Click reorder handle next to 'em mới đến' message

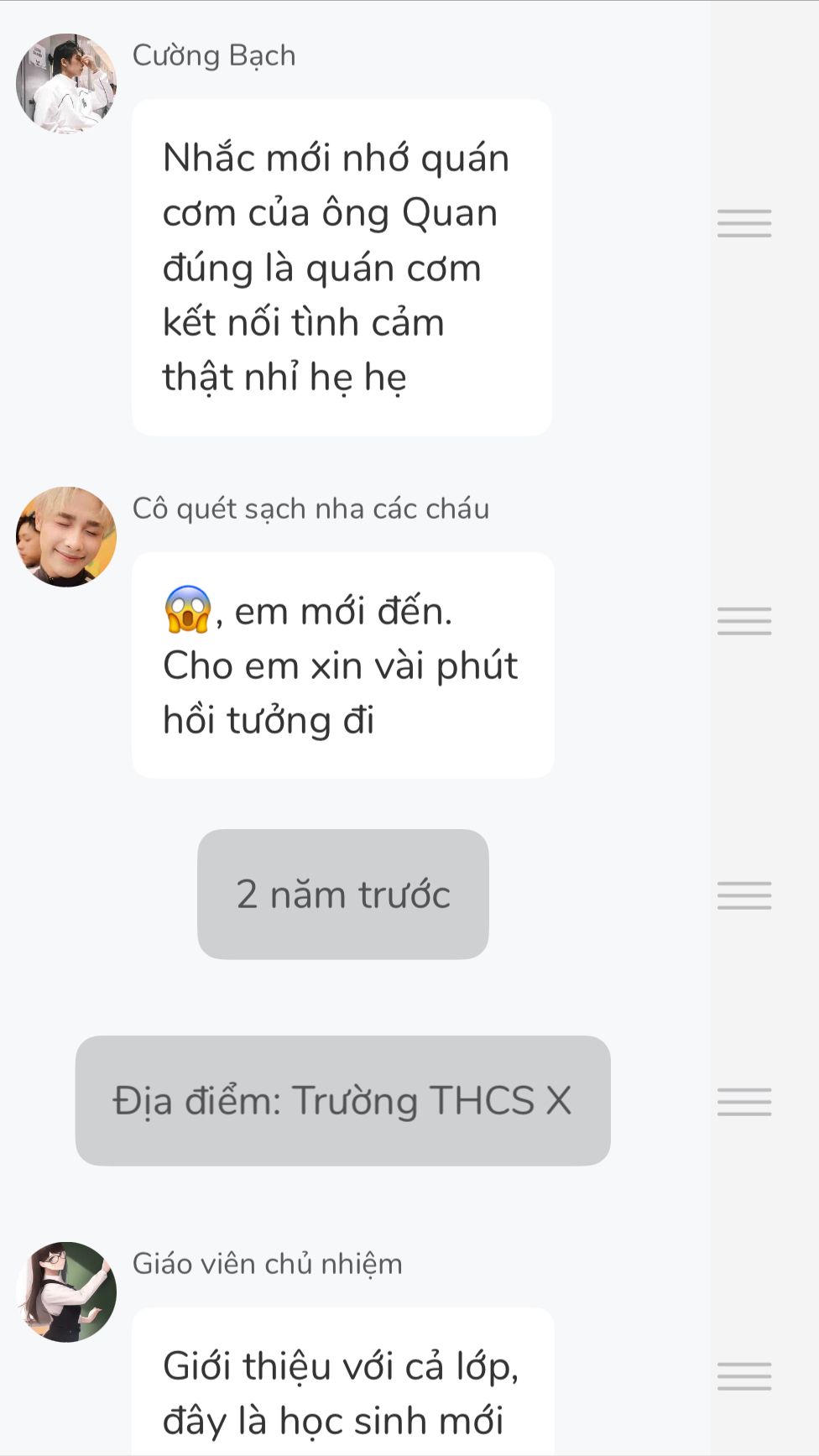click(x=744, y=621)
